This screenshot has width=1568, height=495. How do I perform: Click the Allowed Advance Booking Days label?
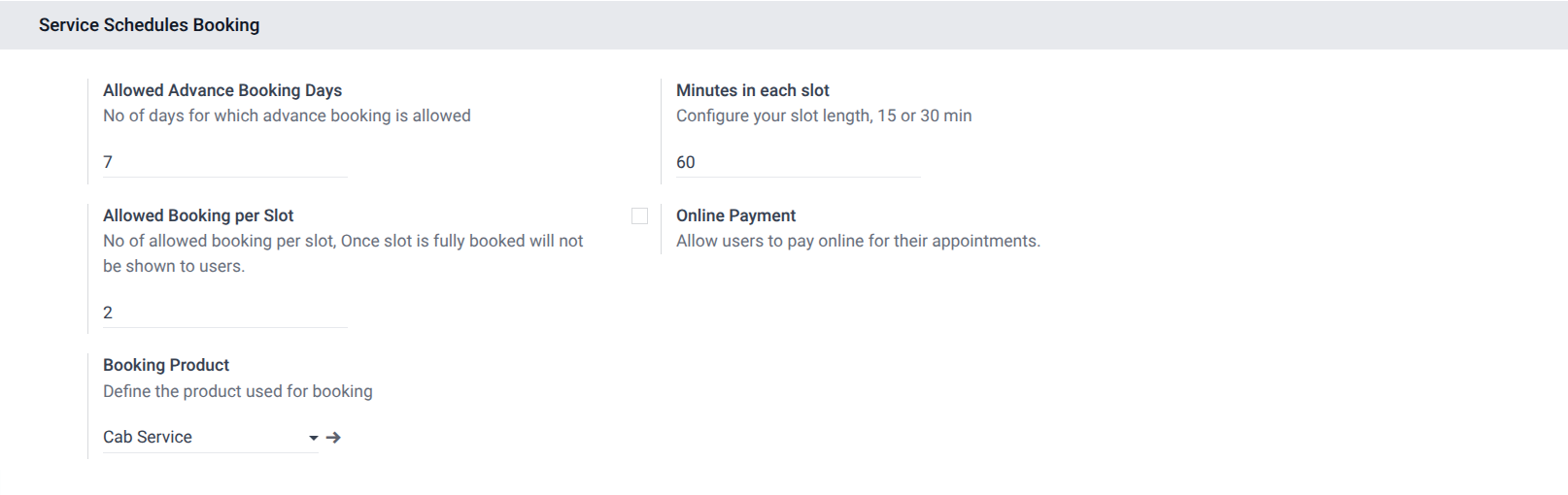[222, 90]
